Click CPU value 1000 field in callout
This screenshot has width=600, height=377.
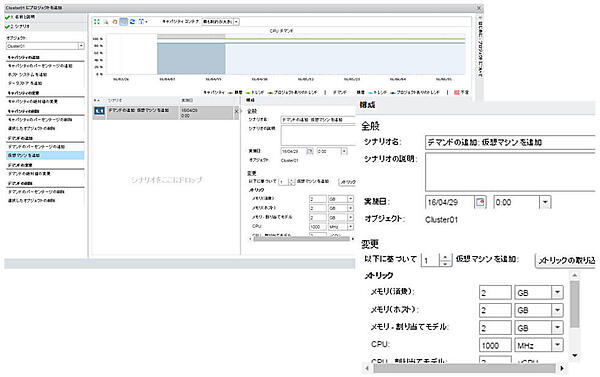(495, 345)
